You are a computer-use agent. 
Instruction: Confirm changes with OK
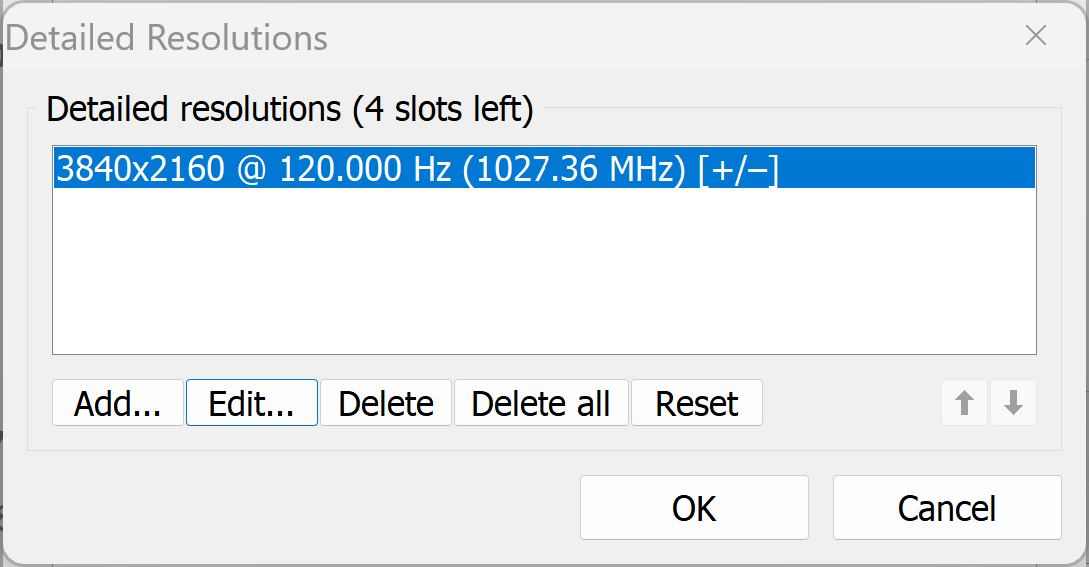tap(694, 508)
